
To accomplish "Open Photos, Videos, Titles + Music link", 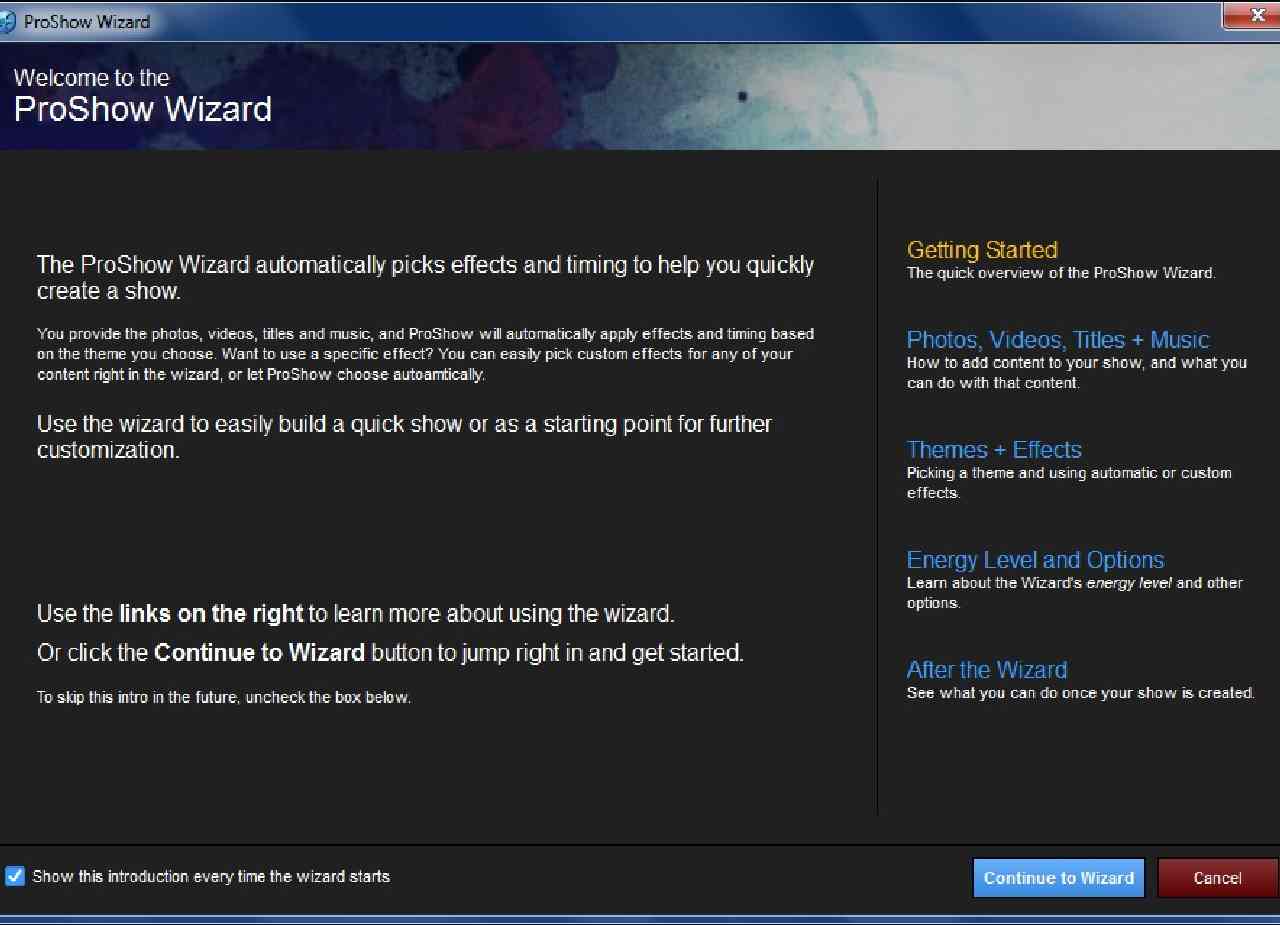I will click(x=1058, y=340).
